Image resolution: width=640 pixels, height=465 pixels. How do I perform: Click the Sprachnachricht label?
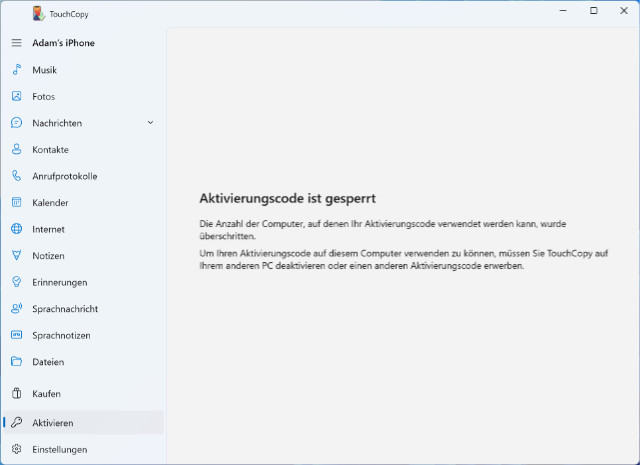point(65,309)
